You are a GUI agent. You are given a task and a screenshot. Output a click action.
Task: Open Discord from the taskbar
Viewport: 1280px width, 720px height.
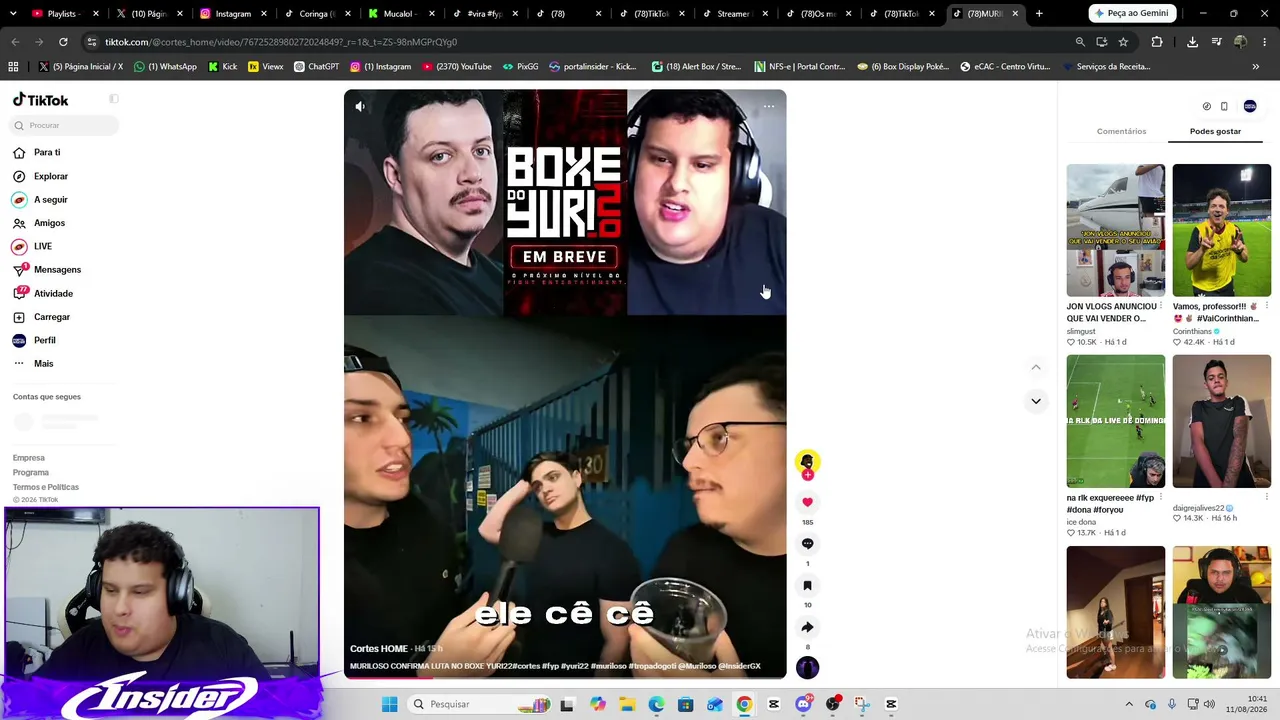point(803,704)
